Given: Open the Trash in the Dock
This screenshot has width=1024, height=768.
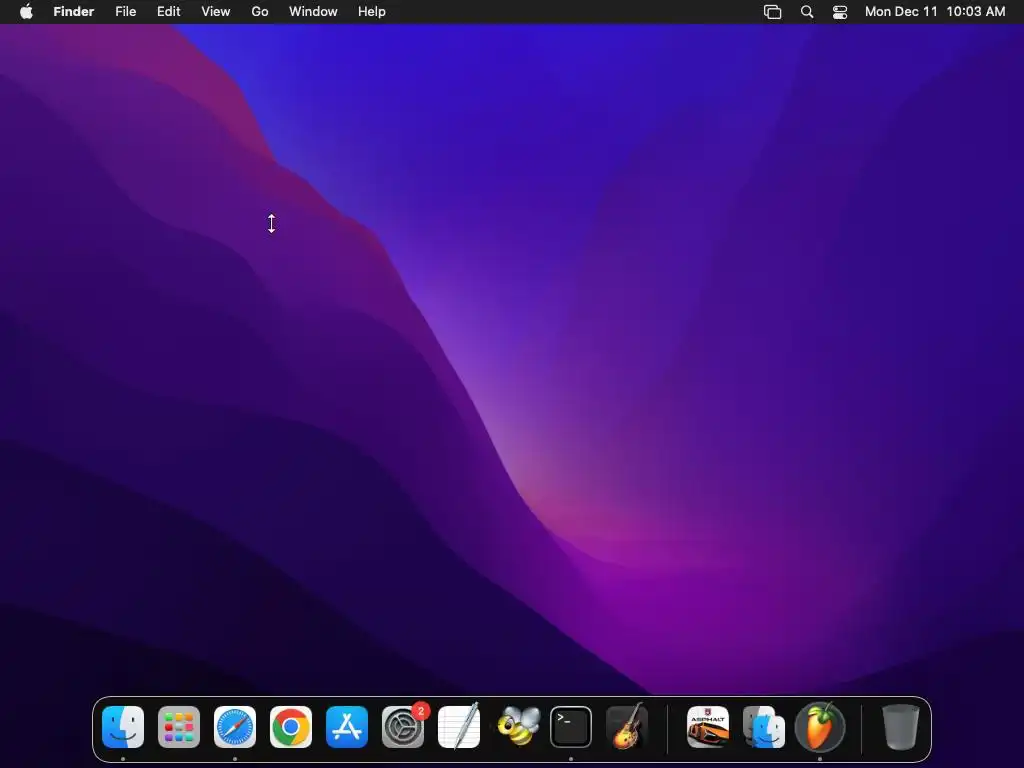Looking at the screenshot, I should tap(901, 727).
